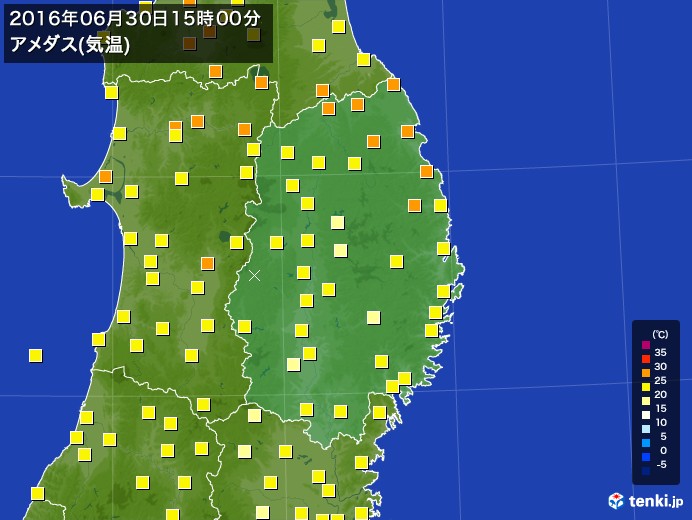Click the (℃) unit label in the legend
Viewport: 692px width, 520px height.
coord(660,334)
